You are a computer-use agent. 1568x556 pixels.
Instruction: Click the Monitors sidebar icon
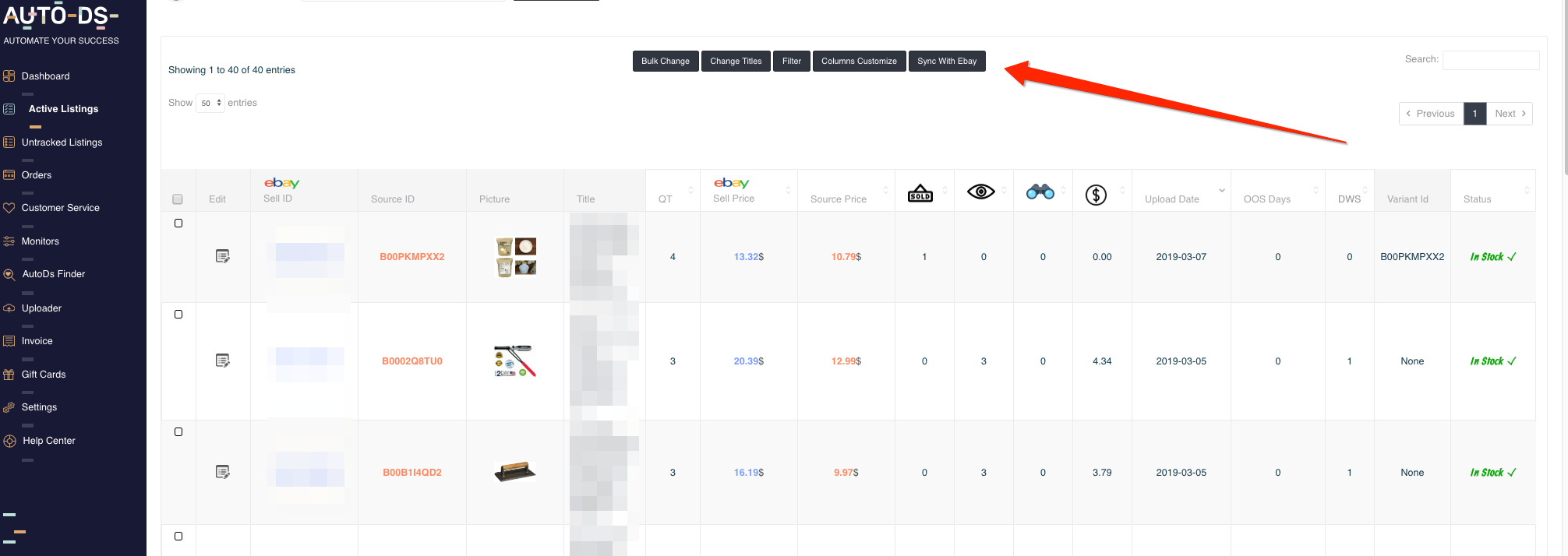click(9, 241)
